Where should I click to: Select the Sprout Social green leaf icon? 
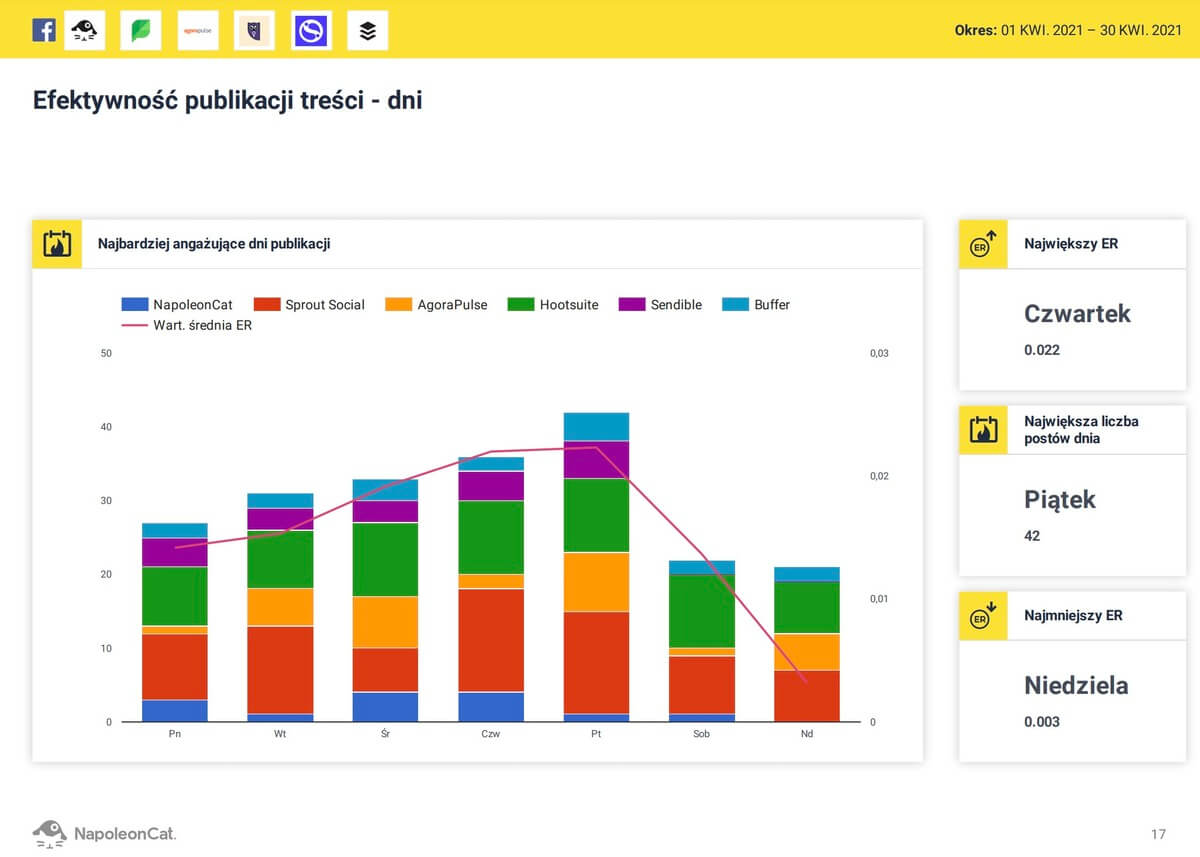(x=140, y=31)
